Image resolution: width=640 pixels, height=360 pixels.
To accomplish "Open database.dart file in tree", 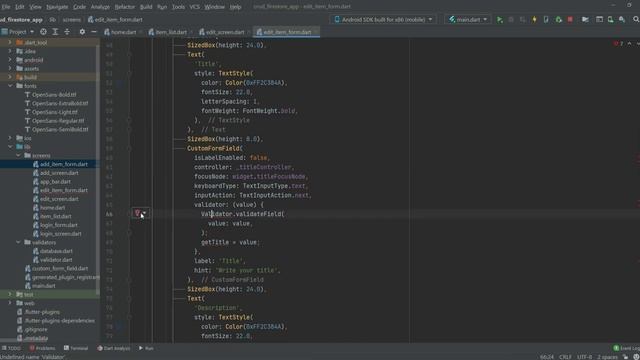I will click(x=56, y=251).
